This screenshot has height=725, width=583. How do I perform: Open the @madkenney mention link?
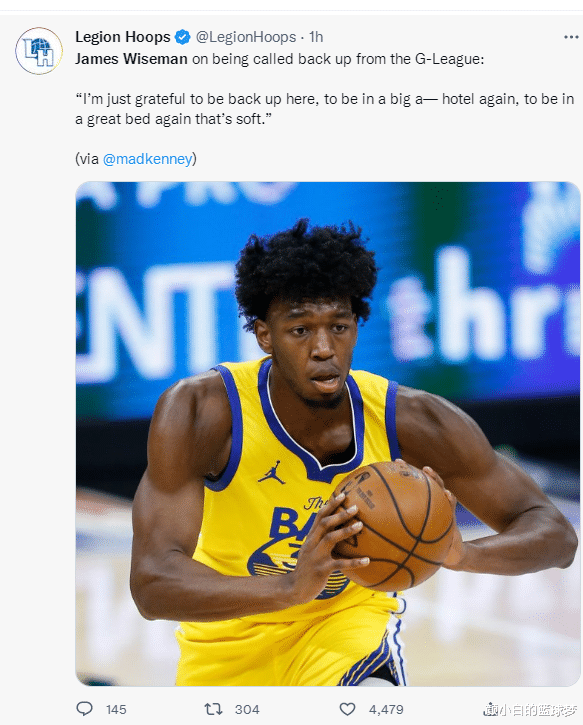point(147,159)
